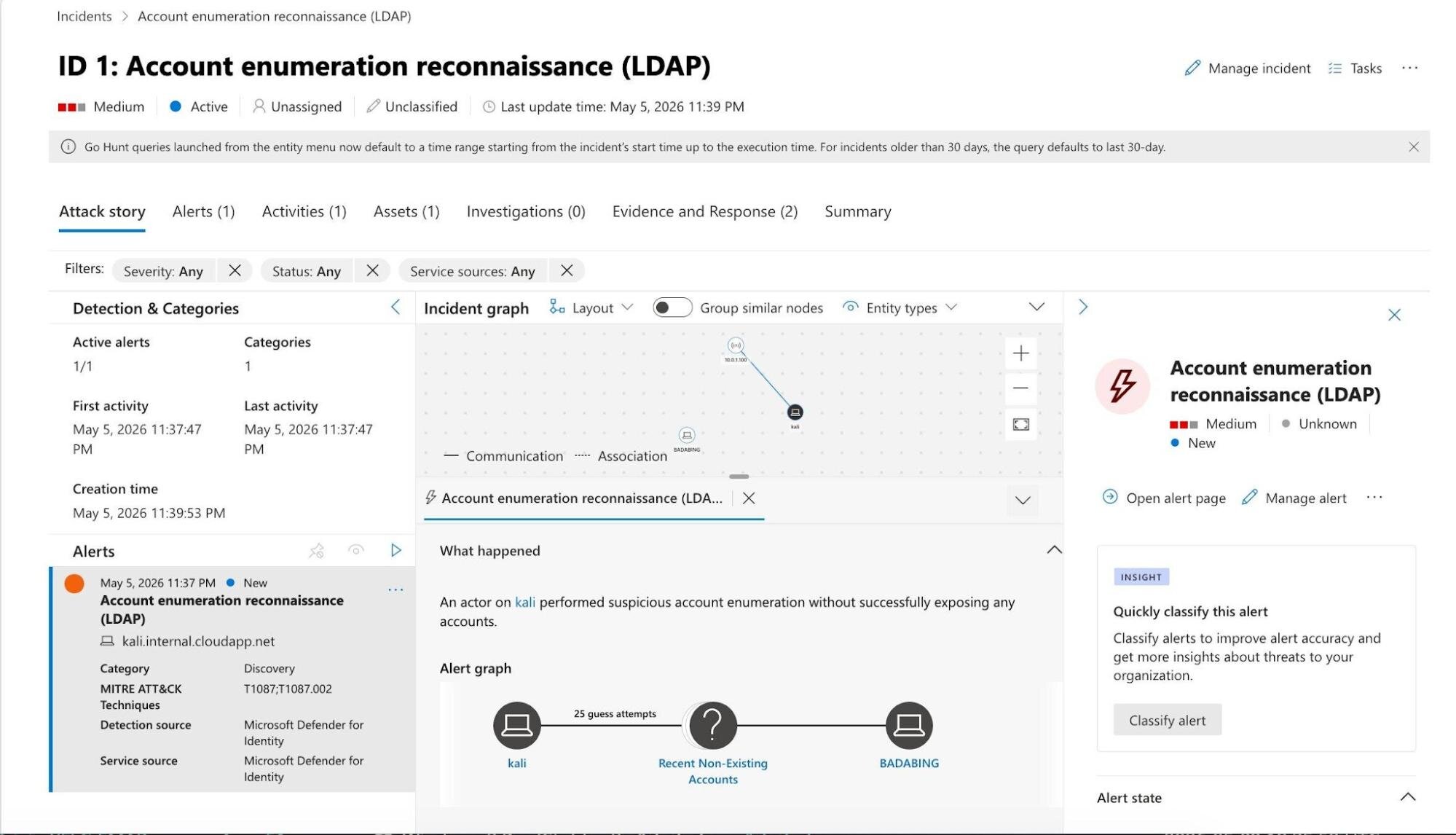Expand the alert tab overflow chevron
1456x835 pixels.
tap(1023, 500)
